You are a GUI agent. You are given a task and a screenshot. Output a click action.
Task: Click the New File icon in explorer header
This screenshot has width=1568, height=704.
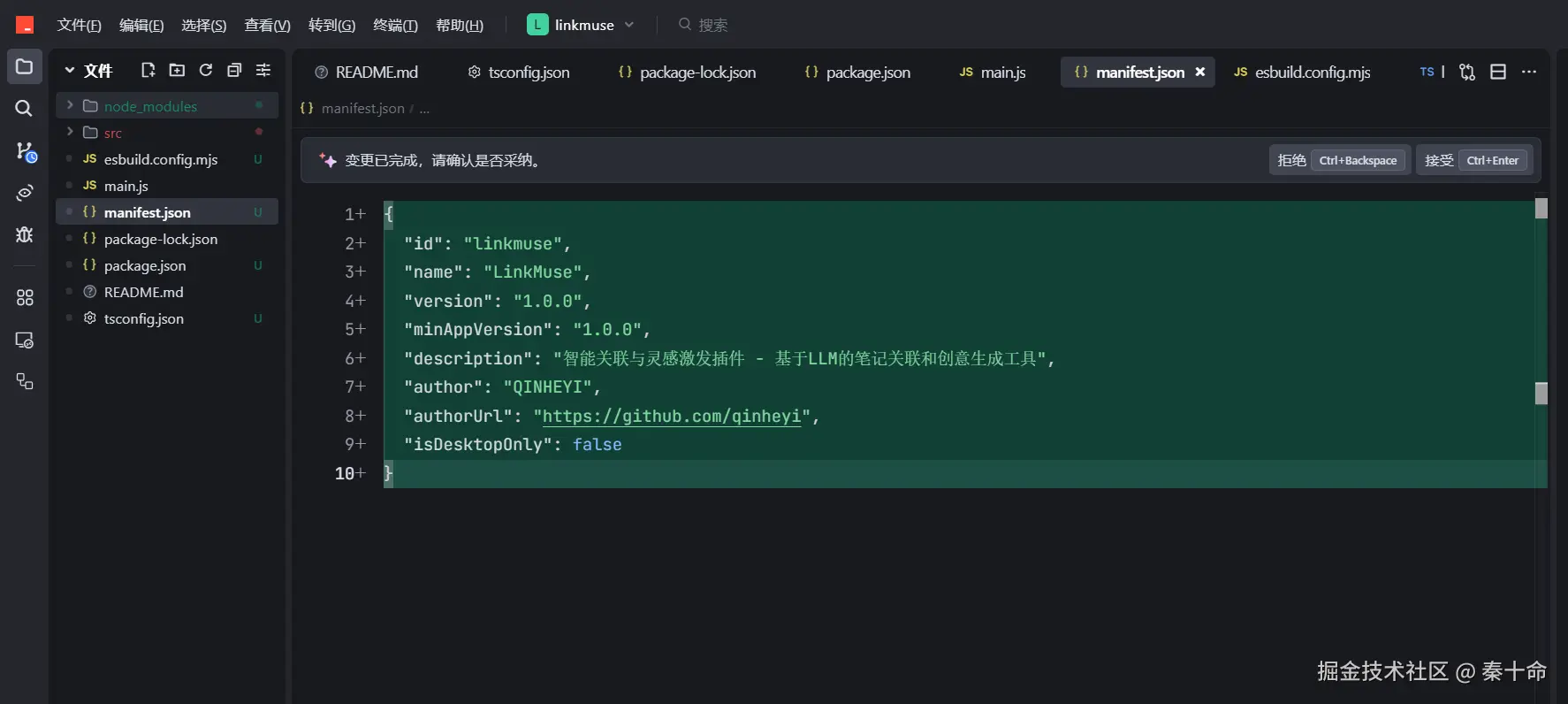point(148,71)
